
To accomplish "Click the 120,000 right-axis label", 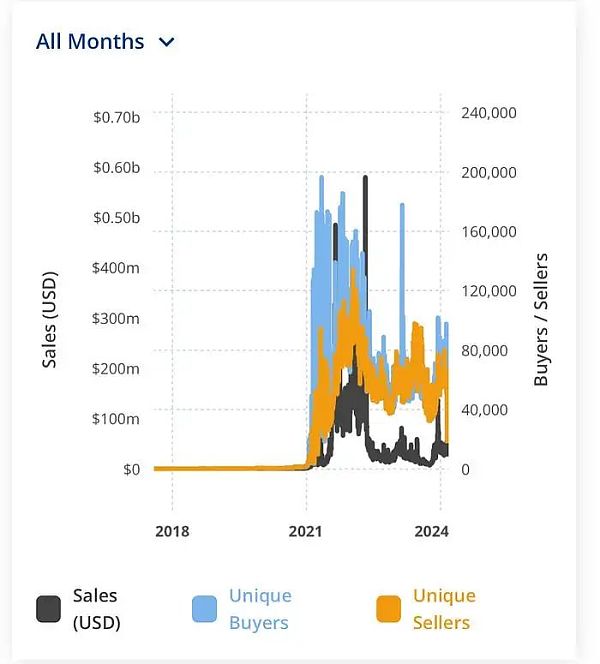I will [x=488, y=291].
